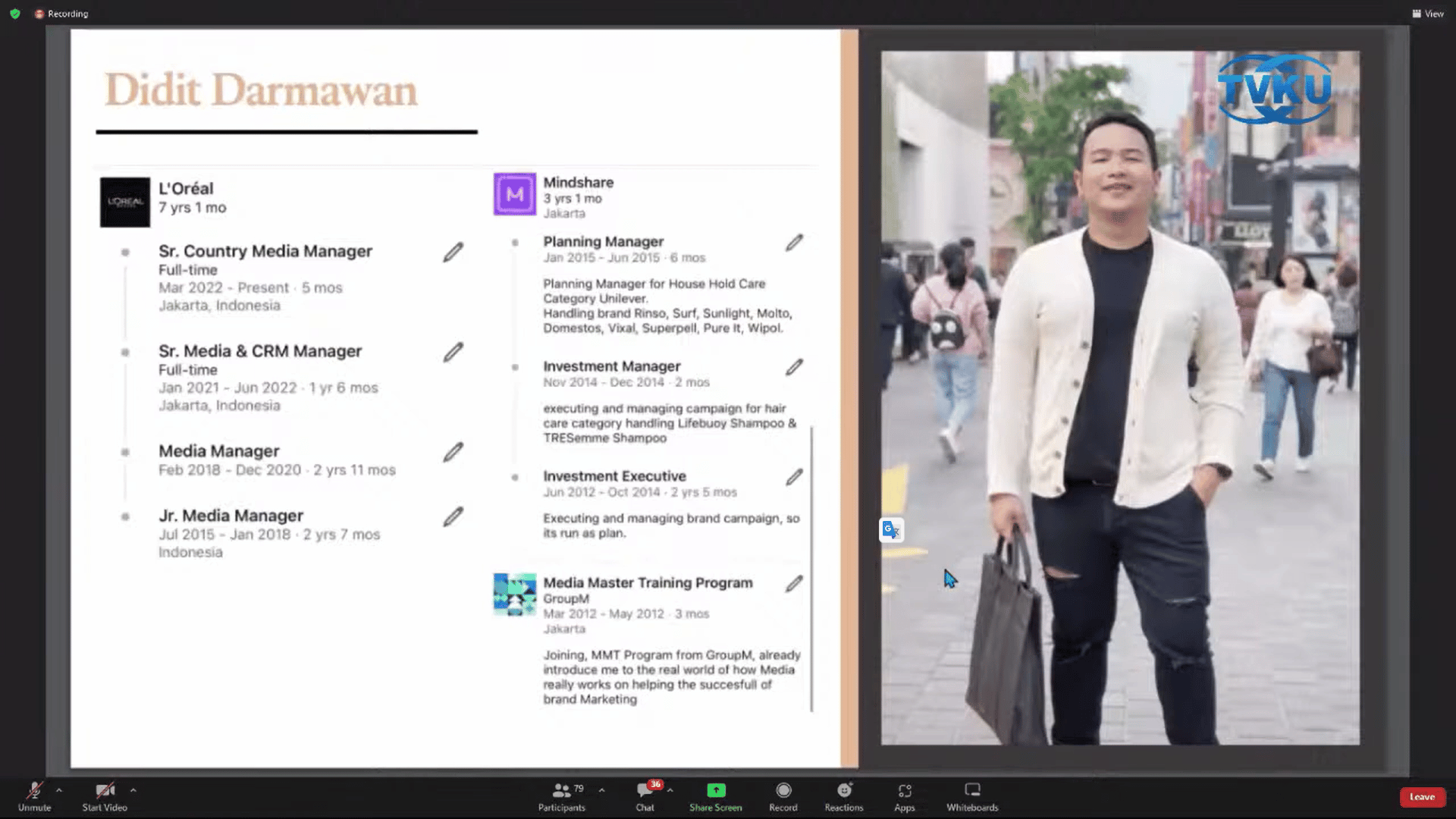Viewport: 1456px width, 819px height.
Task: Click the red Leave button
Action: [x=1422, y=797]
